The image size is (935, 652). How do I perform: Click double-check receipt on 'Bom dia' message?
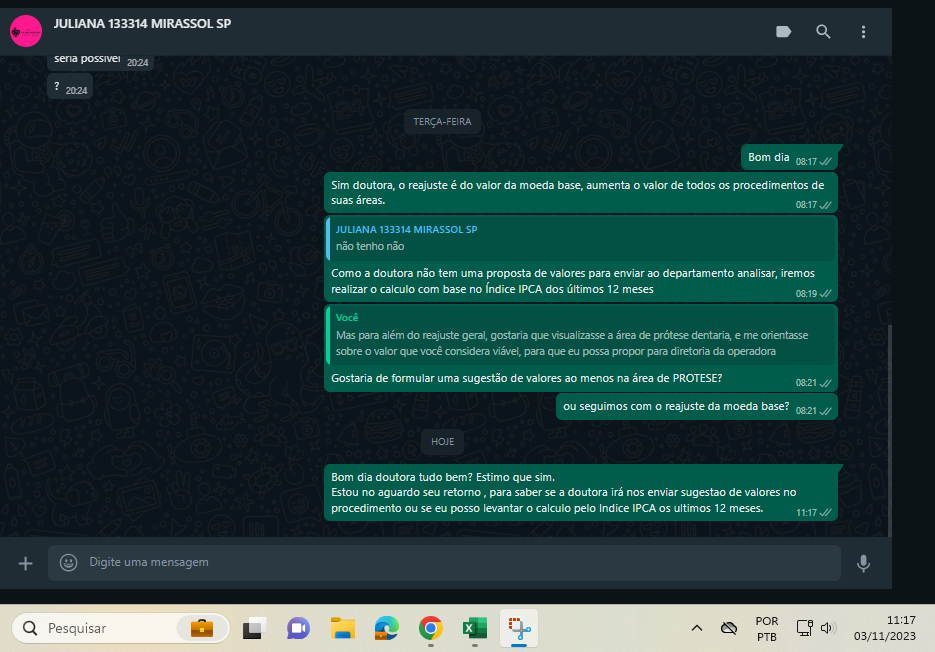pyautogui.click(x=826, y=162)
